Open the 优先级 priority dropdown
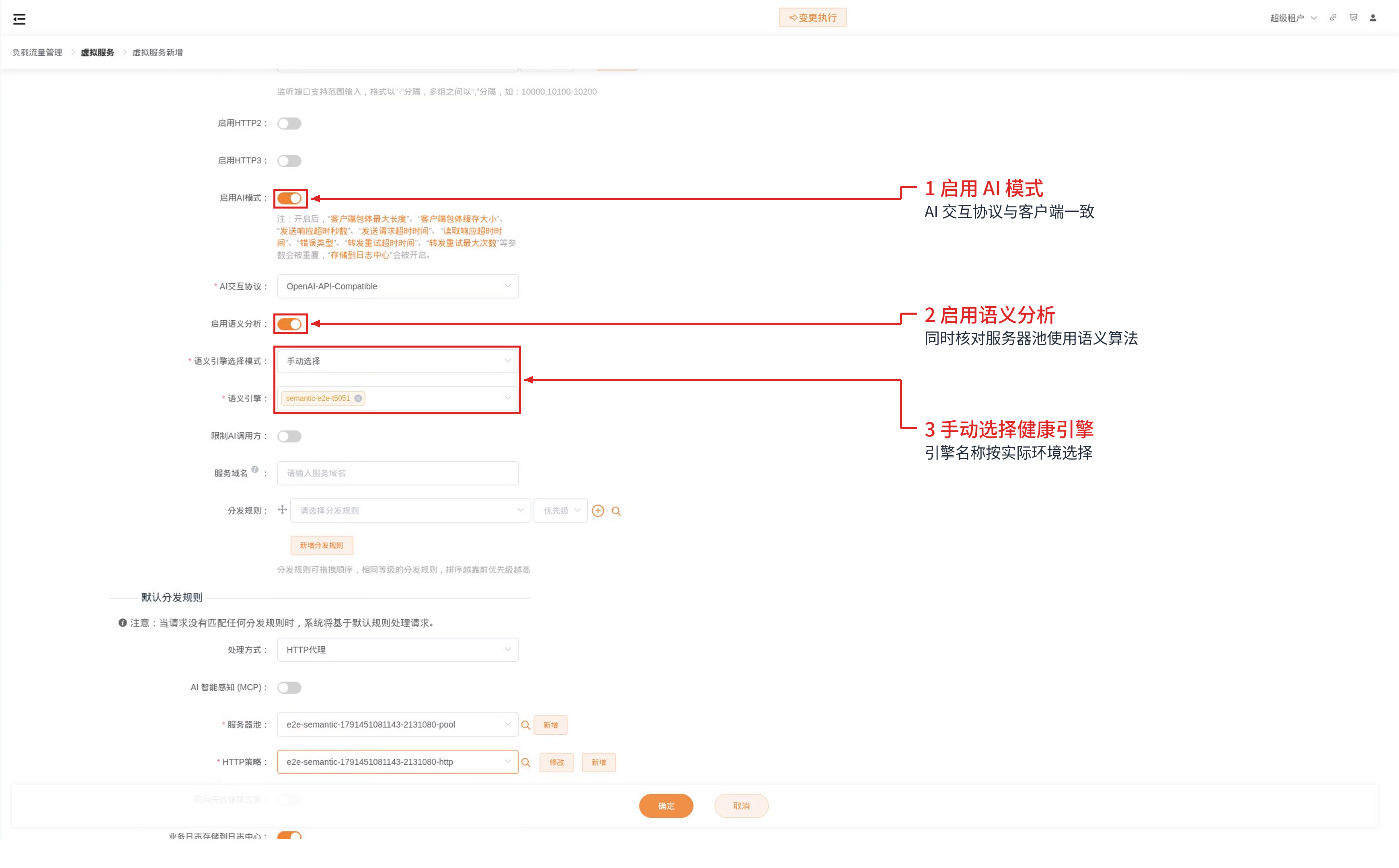1399x868 pixels. (x=560, y=510)
